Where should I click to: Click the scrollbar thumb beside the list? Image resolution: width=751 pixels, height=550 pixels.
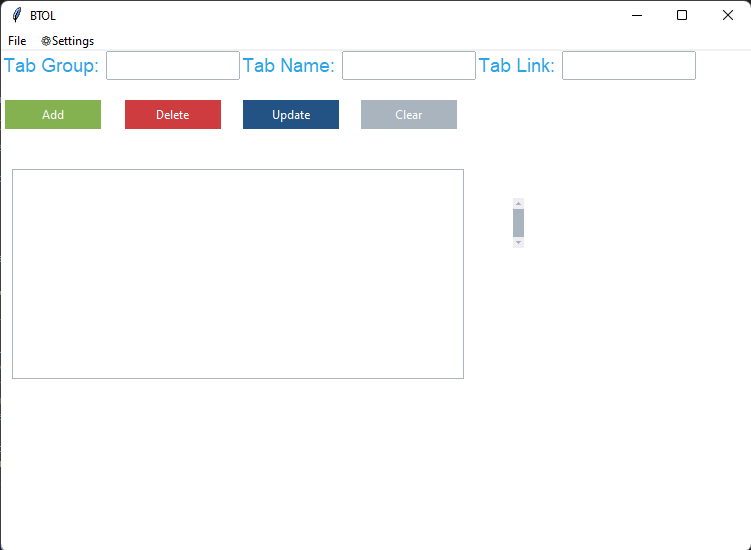[518, 222]
